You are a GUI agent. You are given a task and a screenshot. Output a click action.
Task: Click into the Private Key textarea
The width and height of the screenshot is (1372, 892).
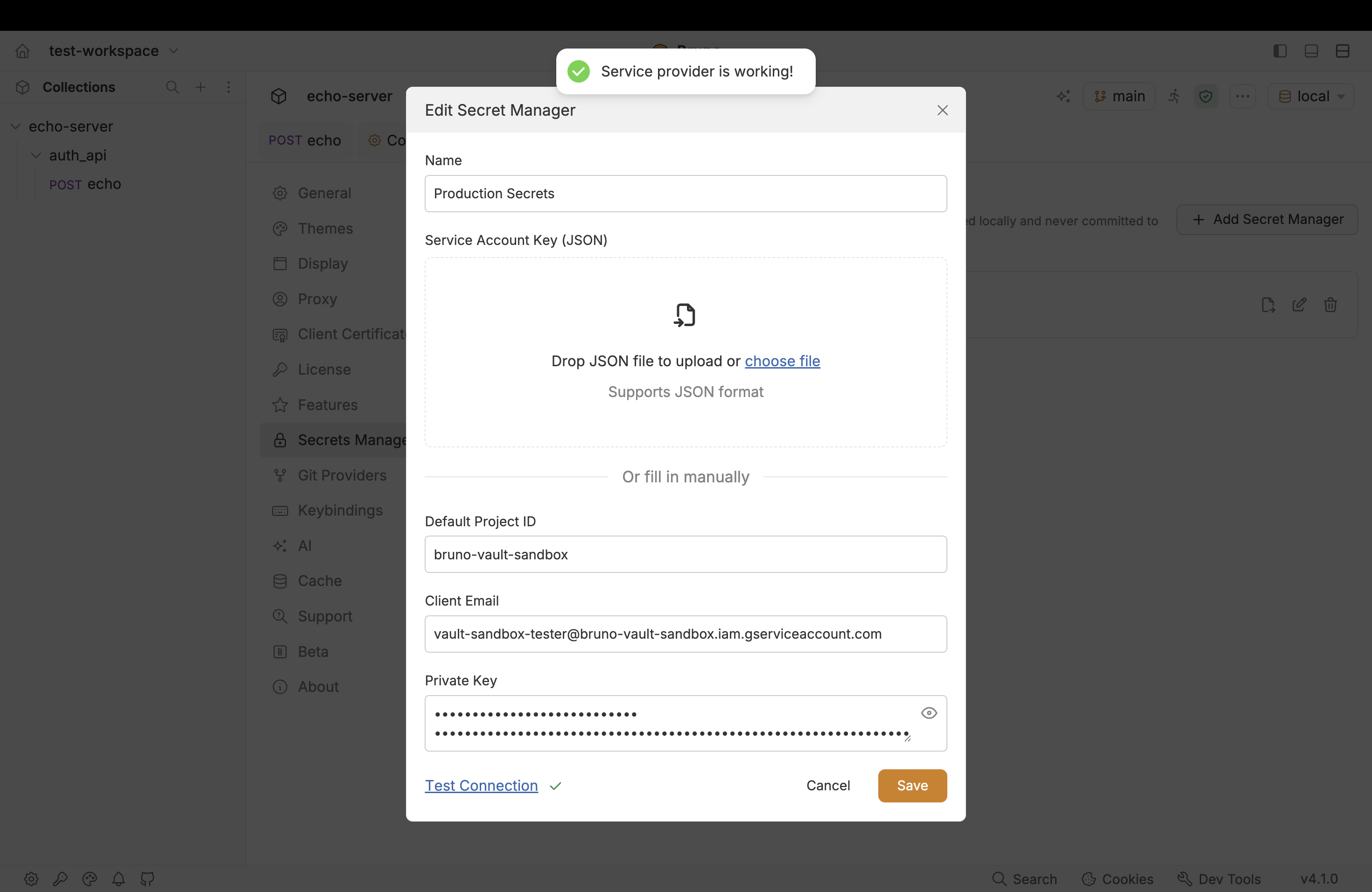point(686,723)
